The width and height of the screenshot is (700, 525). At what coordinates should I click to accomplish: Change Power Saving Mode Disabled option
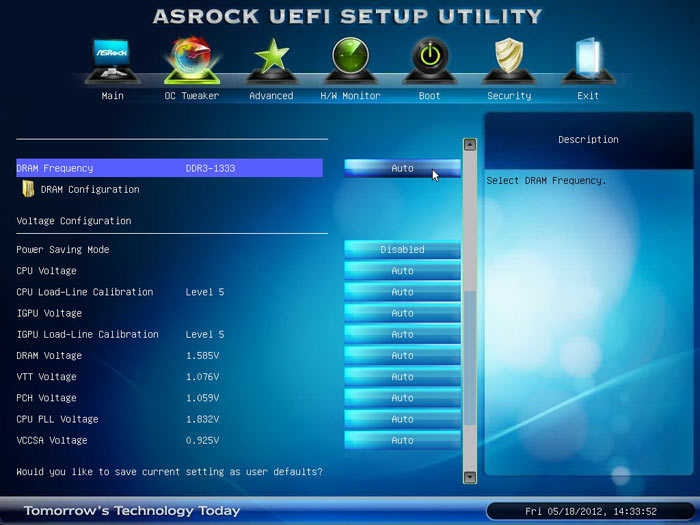point(402,250)
